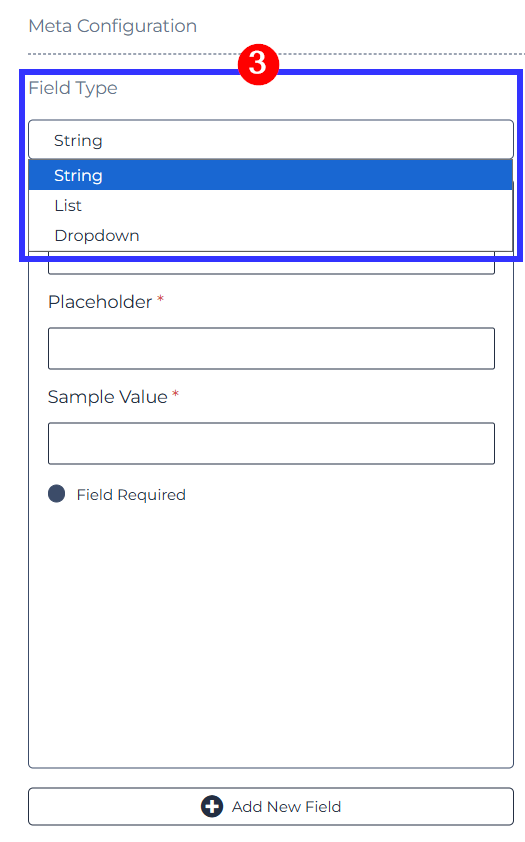The height and width of the screenshot is (842, 525).
Task: Select the highlighted String option
Action: coord(271,175)
